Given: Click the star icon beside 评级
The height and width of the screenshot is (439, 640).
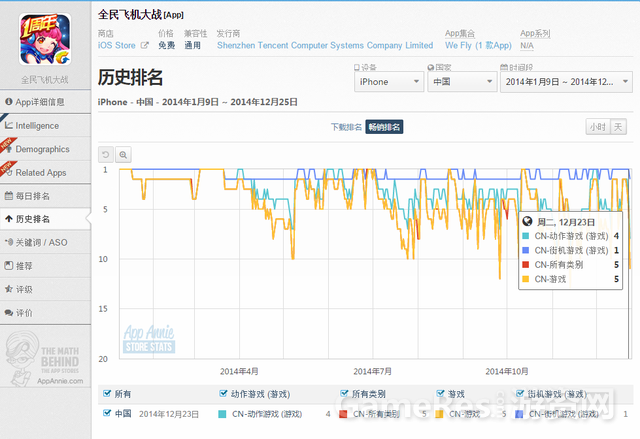Looking at the screenshot, I should [9, 289].
